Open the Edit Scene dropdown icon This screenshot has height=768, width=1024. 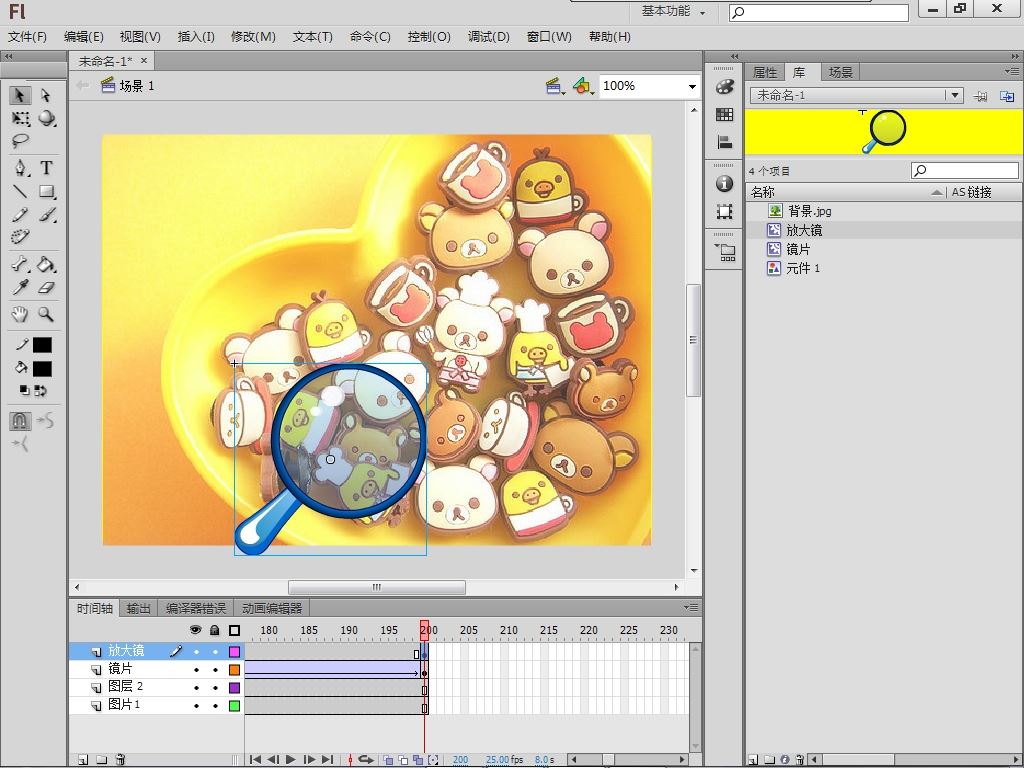554,86
